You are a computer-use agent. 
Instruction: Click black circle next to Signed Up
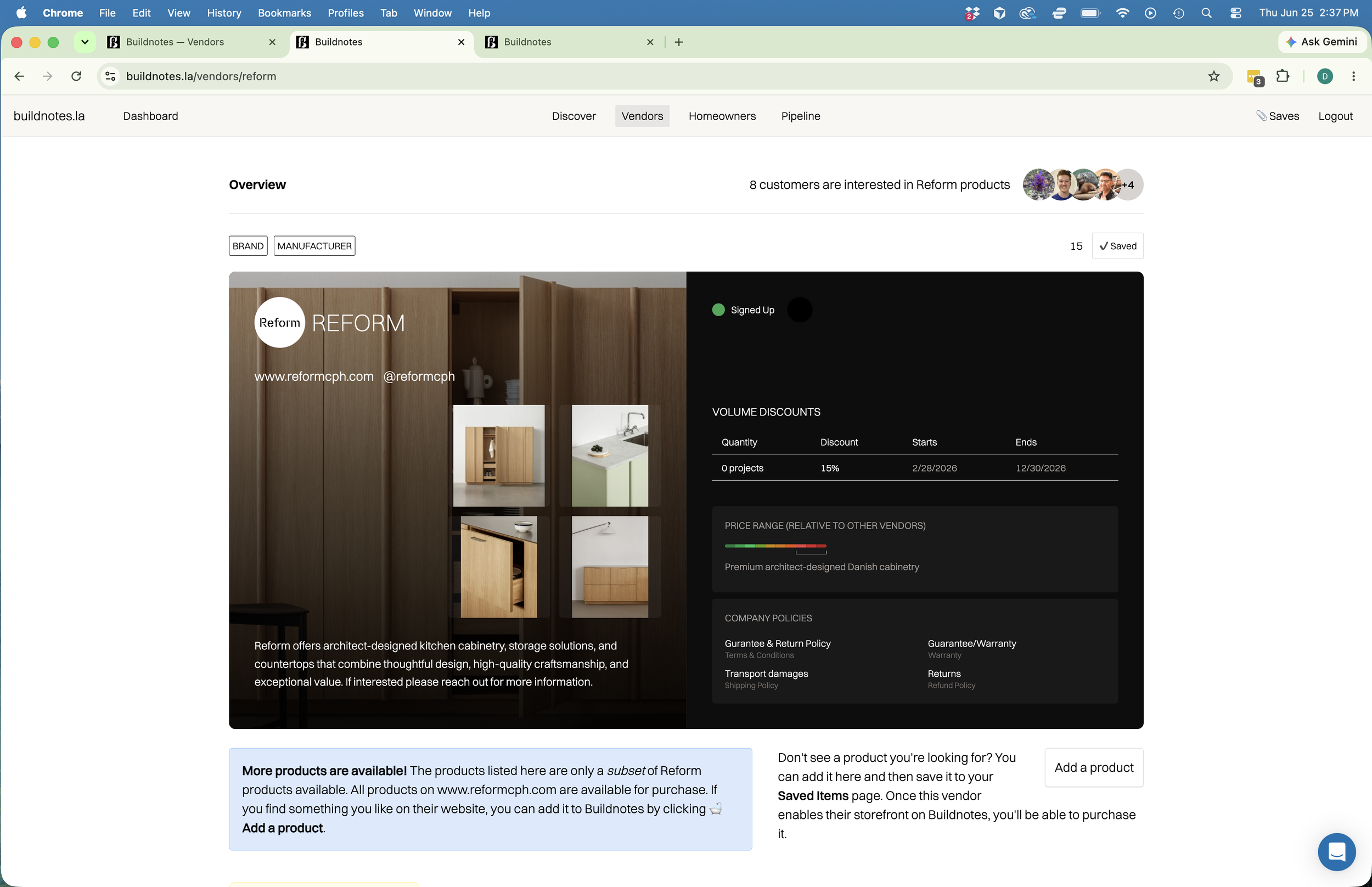click(x=799, y=310)
